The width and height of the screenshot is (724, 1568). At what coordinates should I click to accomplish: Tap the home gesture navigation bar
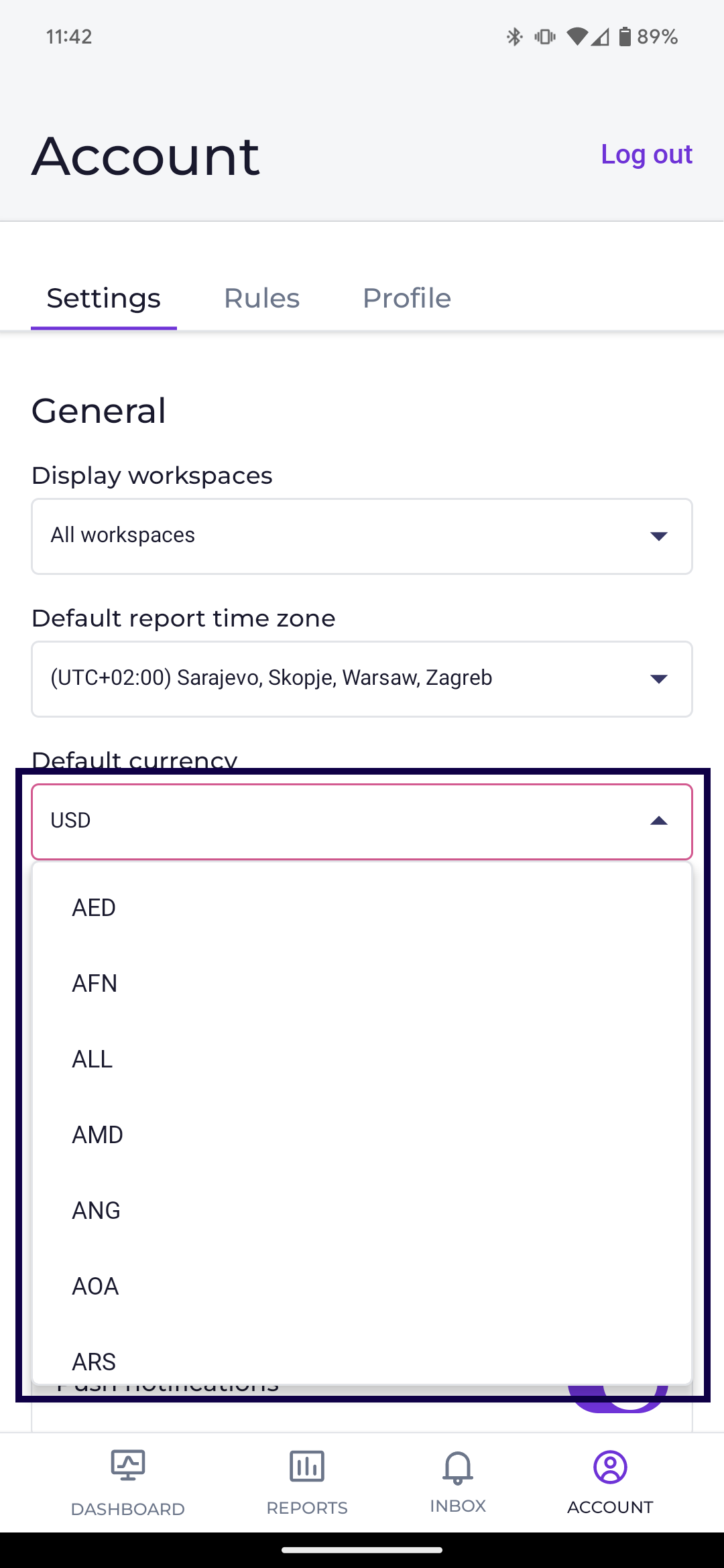point(362,1550)
